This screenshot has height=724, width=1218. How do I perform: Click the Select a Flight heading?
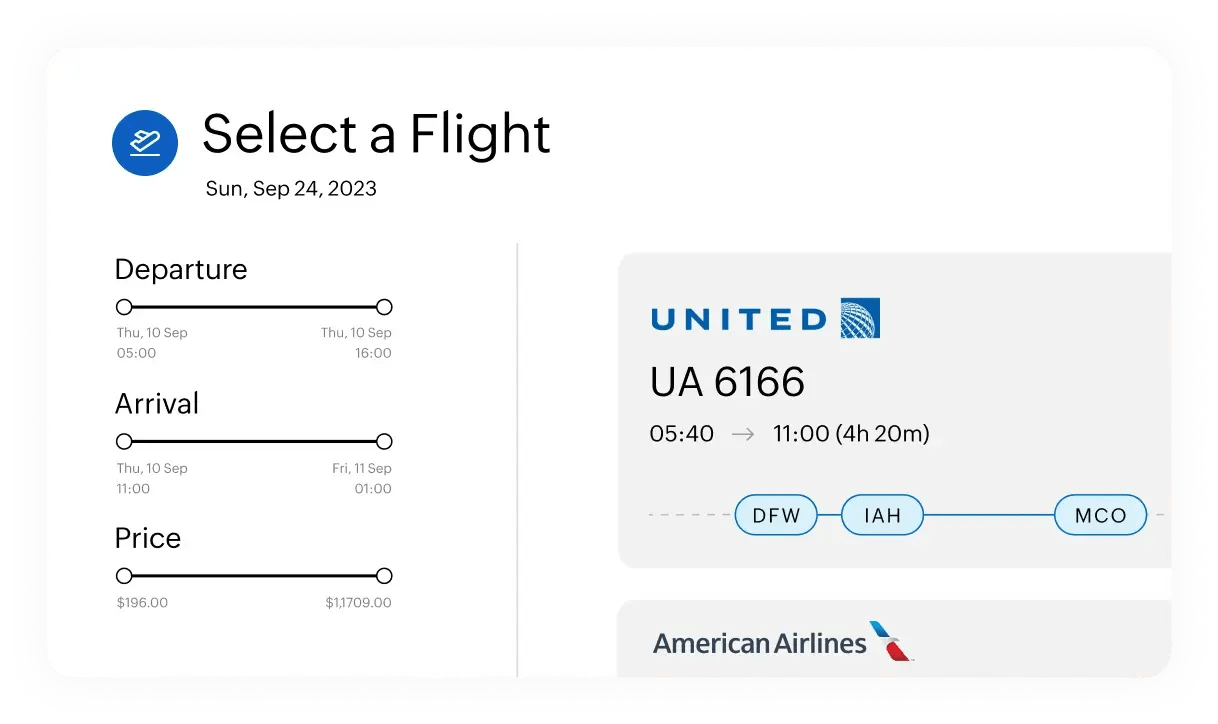[376, 134]
